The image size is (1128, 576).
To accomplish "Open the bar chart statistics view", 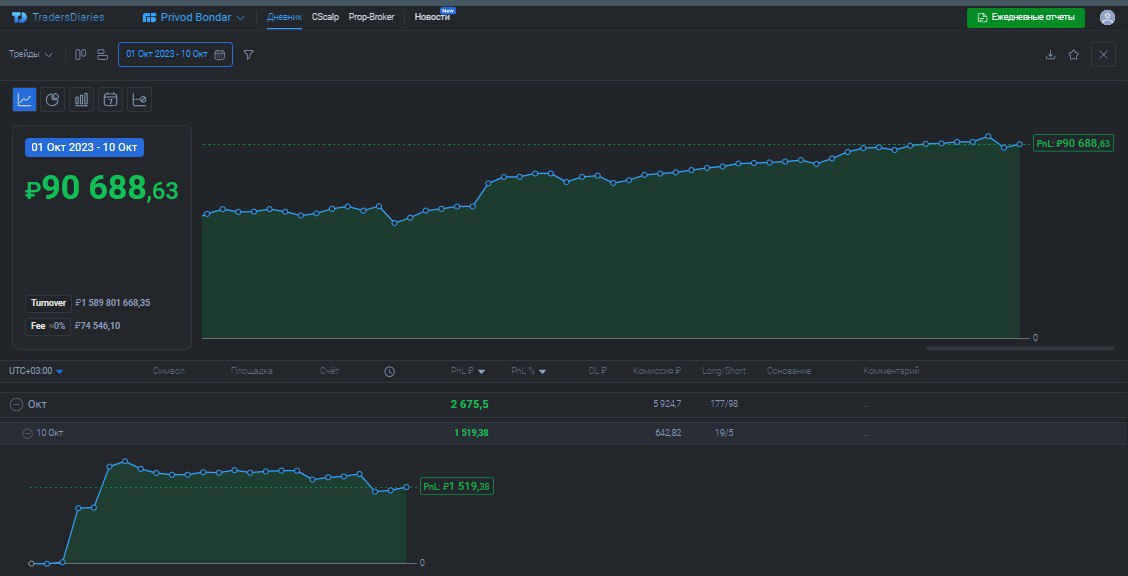I will pyautogui.click(x=82, y=99).
